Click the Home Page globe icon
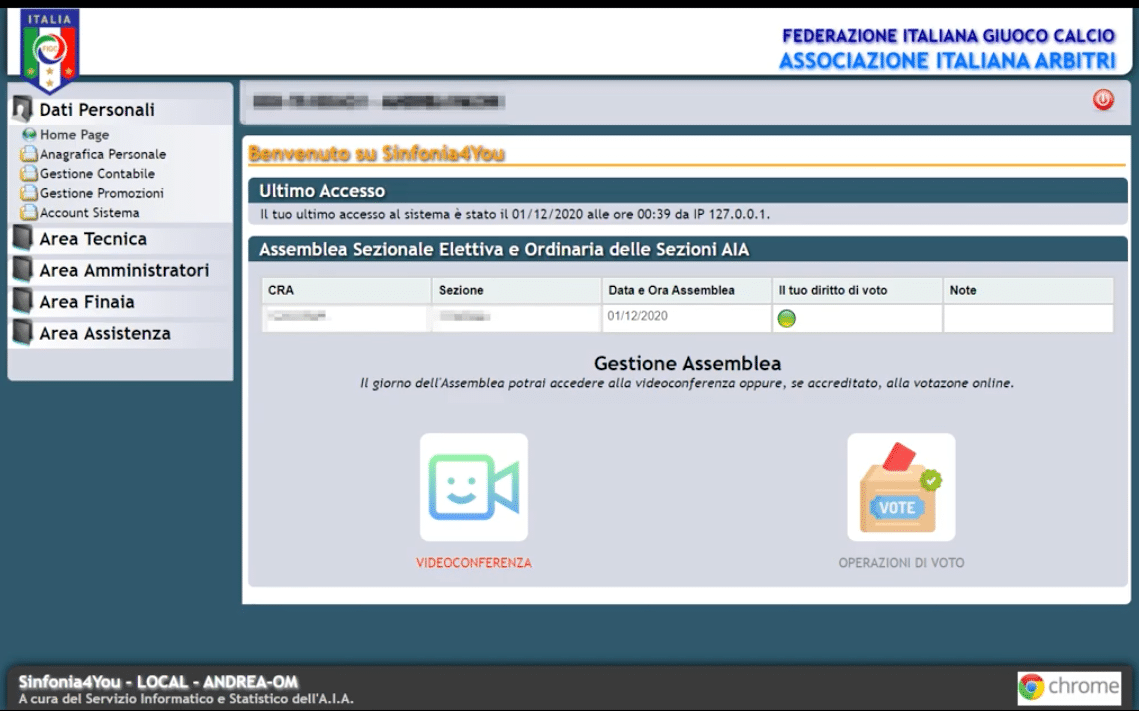1139x711 pixels. coord(29,135)
